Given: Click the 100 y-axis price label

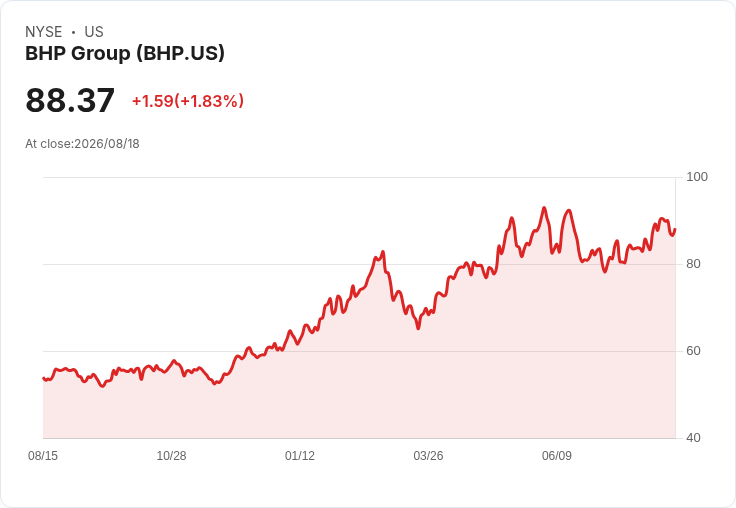Looking at the screenshot, I should [x=697, y=177].
